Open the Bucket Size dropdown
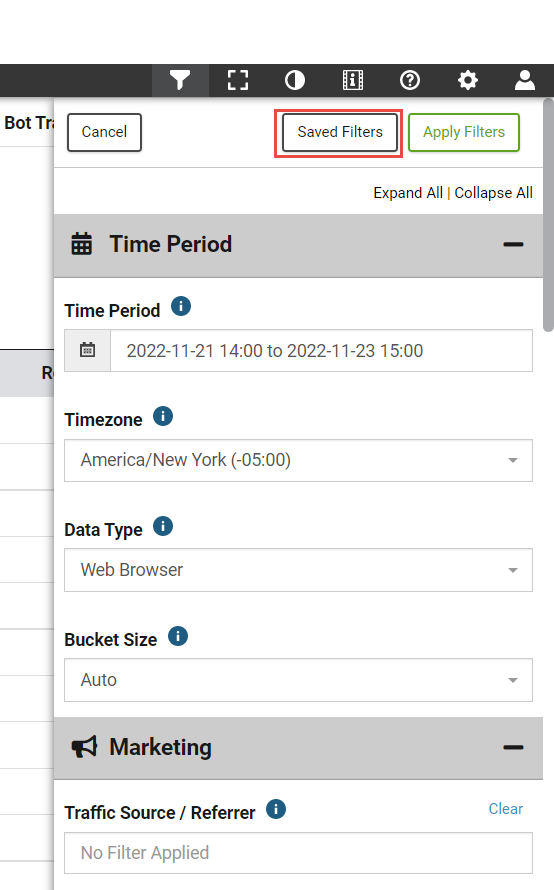Image resolution: width=554 pixels, height=890 pixels. click(x=299, y=680)
